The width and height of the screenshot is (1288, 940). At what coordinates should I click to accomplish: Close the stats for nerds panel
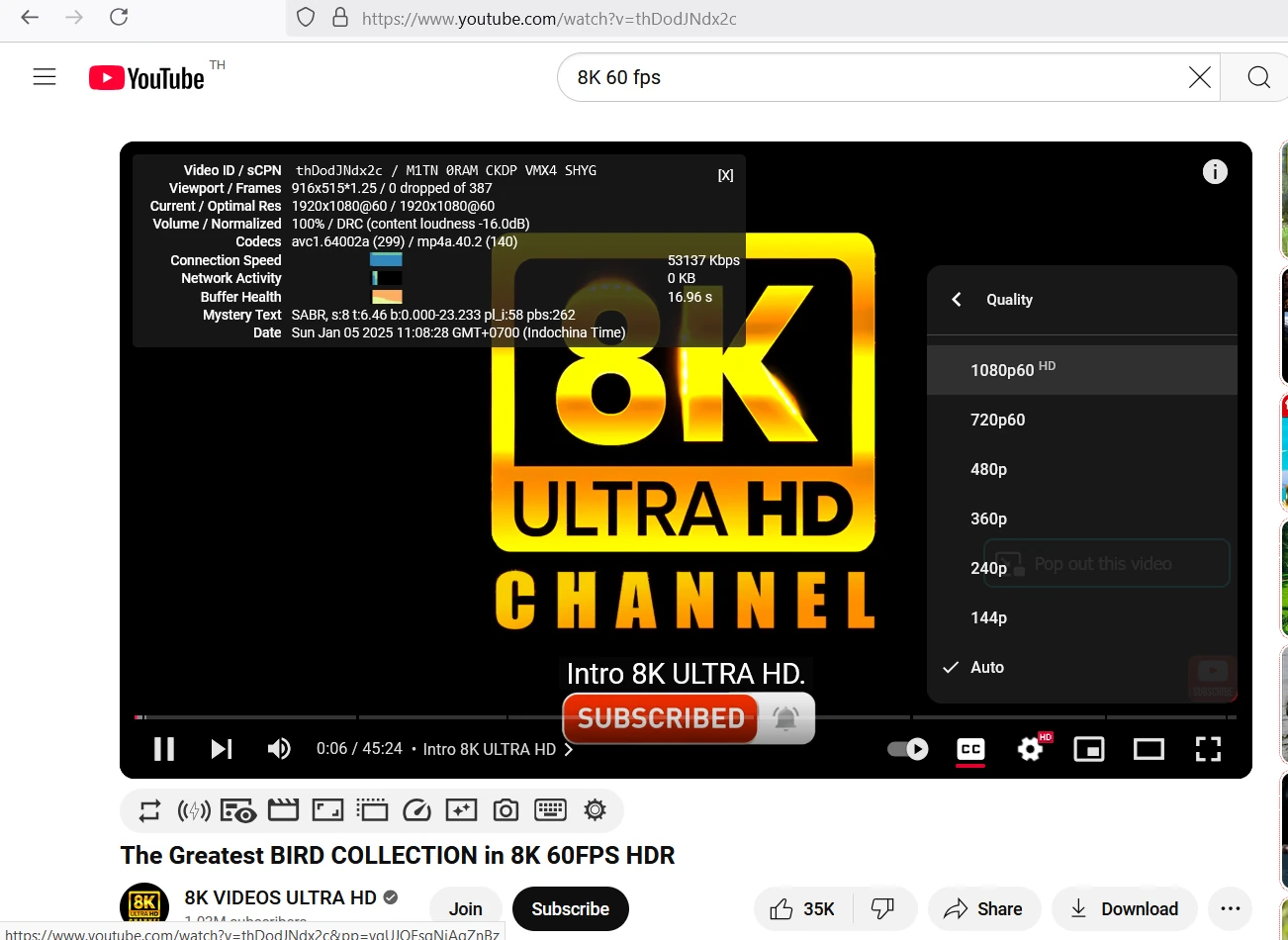(725, 175)
